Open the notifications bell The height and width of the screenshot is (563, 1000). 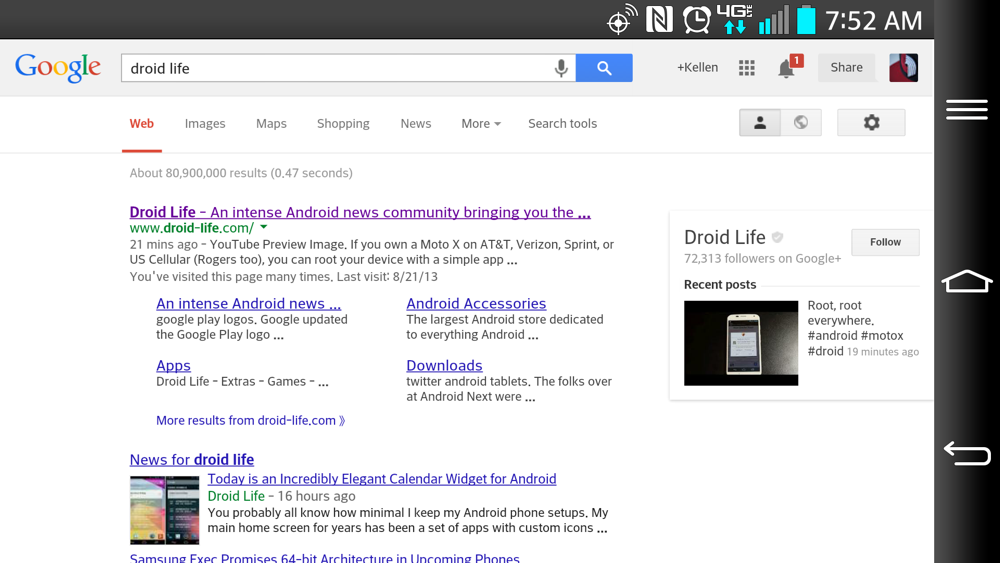pyautogui.click(x=787, y=68)
